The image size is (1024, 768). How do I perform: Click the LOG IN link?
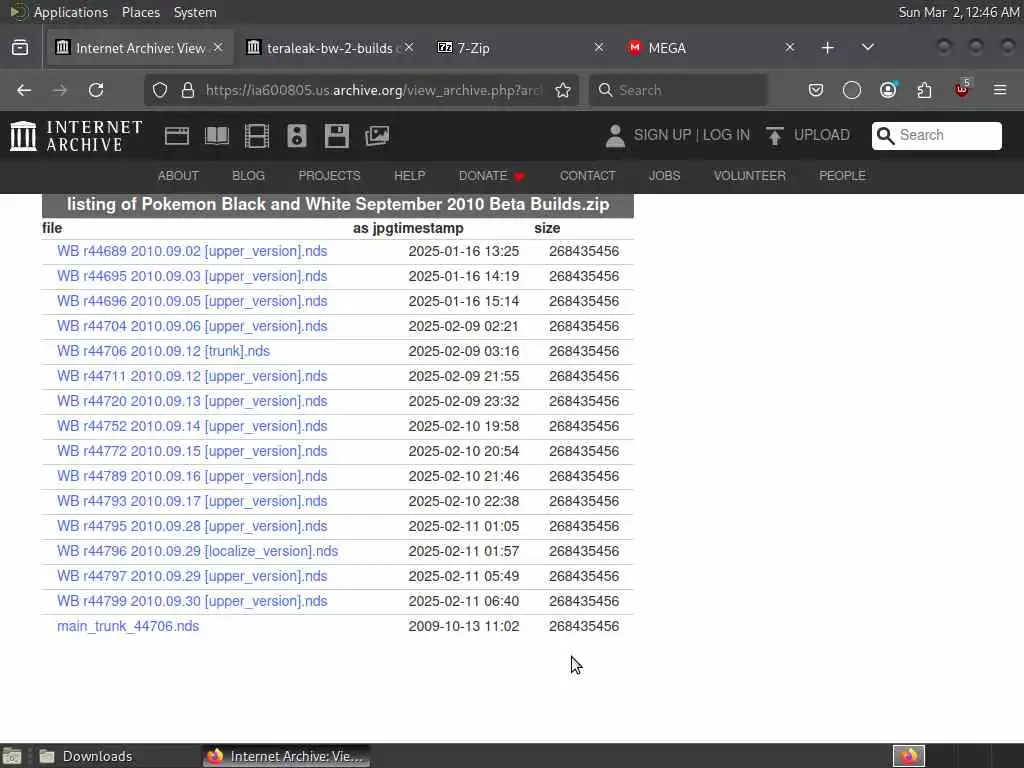pyautogui.click(x=726, y=135)
